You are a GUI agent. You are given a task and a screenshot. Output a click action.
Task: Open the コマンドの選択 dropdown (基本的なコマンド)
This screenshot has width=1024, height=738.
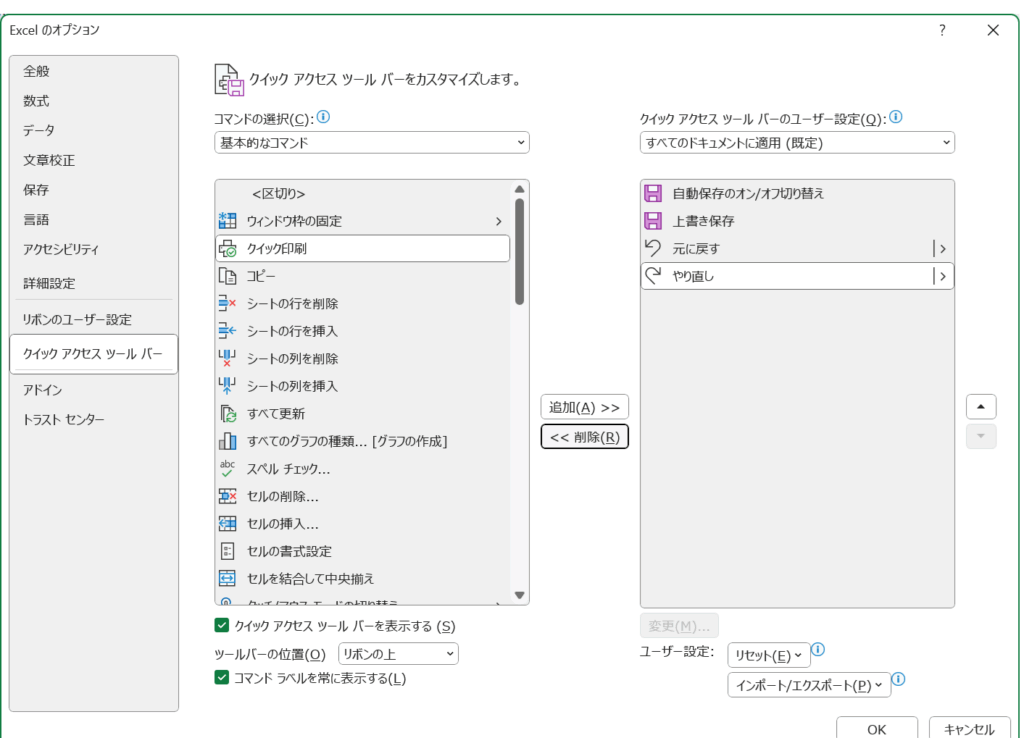(x=372, y=142)
